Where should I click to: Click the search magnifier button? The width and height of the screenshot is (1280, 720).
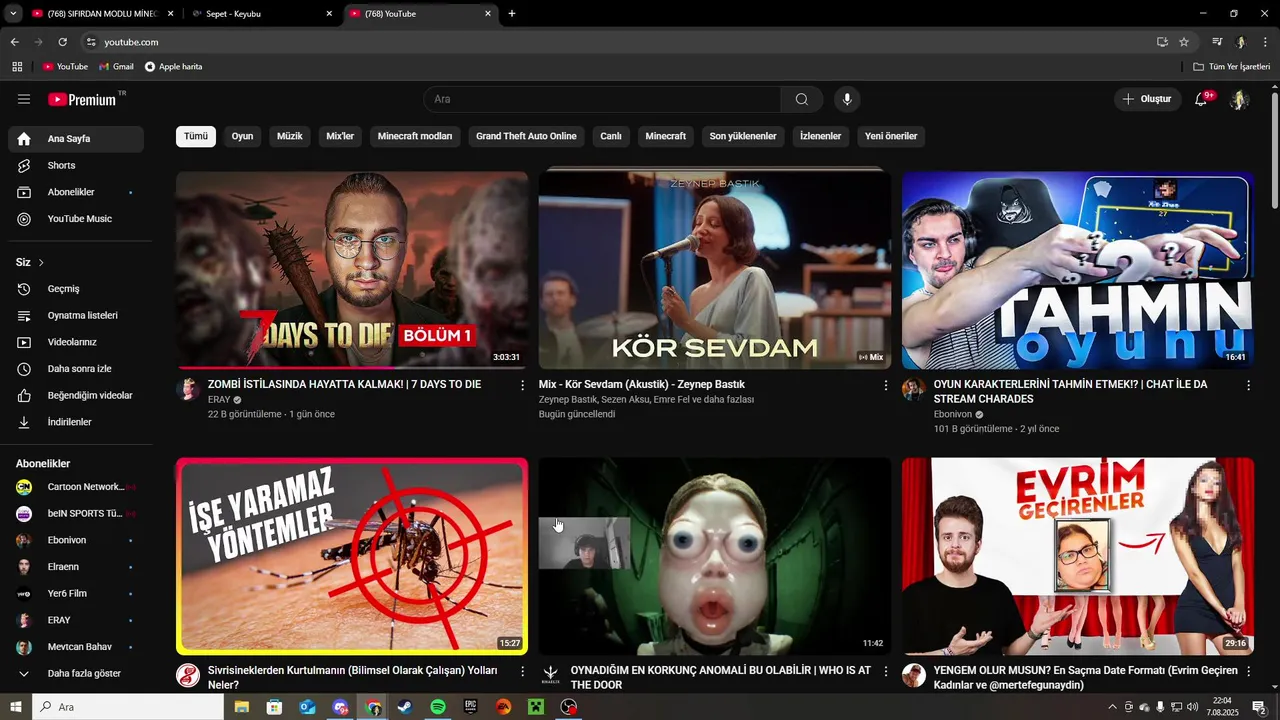coord(802,99)
